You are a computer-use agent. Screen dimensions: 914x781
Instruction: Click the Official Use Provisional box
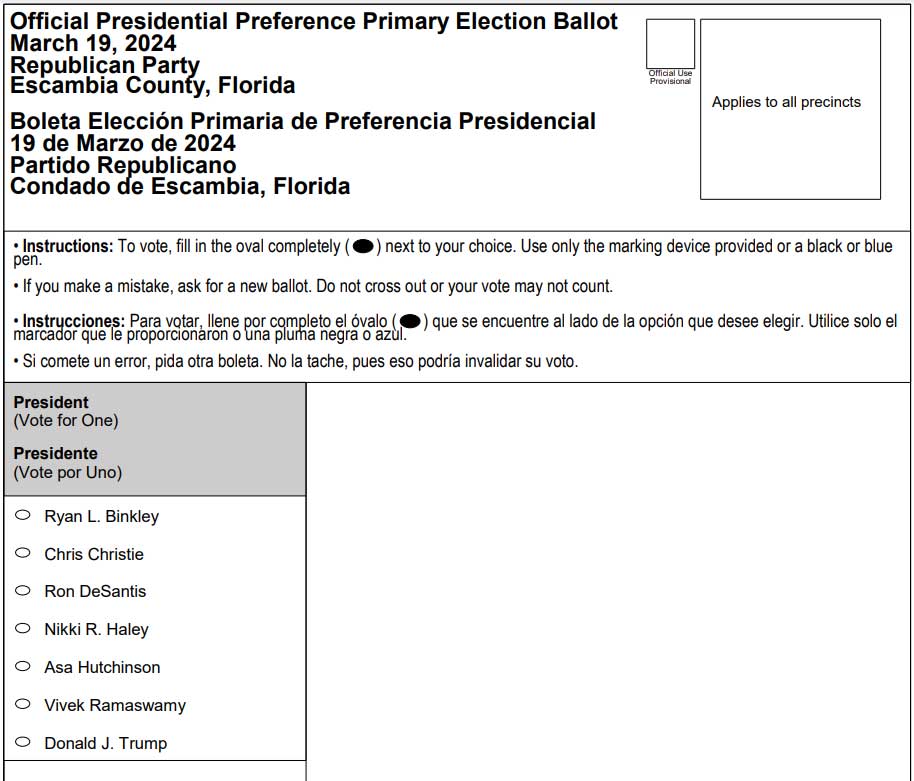pyautogui.click(x=670, y=44)
